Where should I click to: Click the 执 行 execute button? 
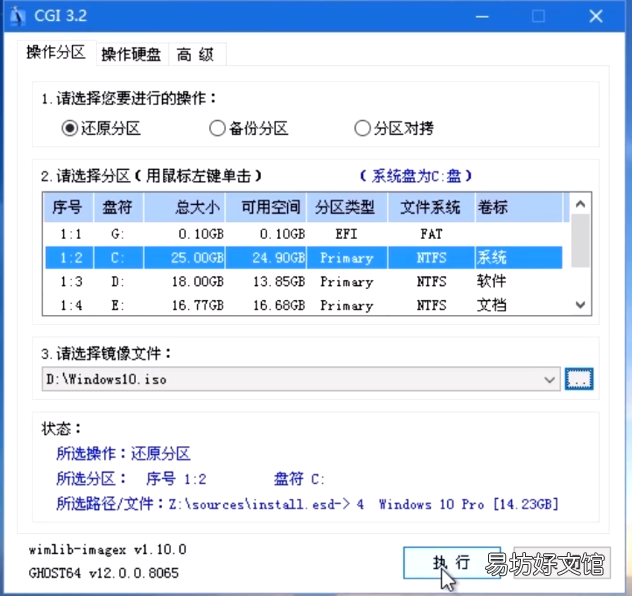[x=452, y=563]
